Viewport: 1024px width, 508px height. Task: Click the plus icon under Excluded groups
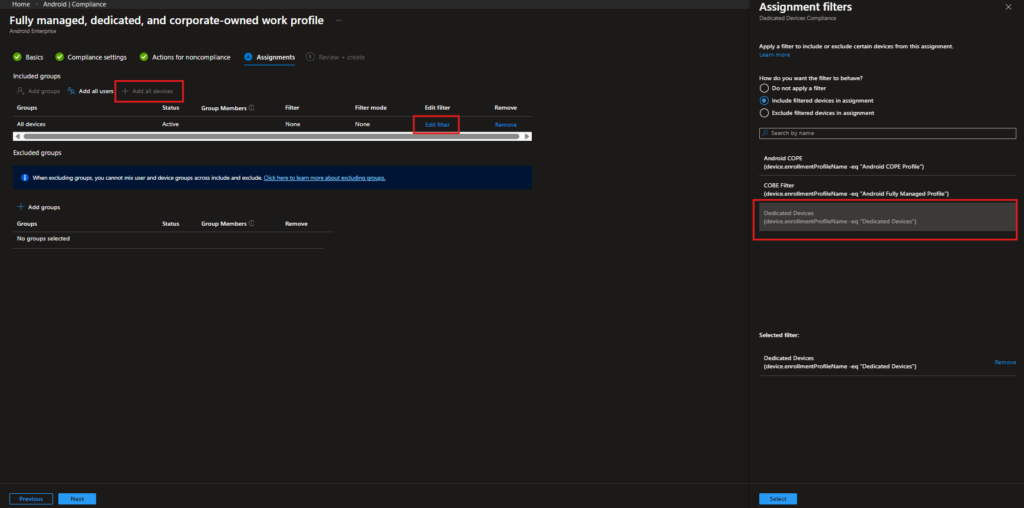(x=20, y=207)
